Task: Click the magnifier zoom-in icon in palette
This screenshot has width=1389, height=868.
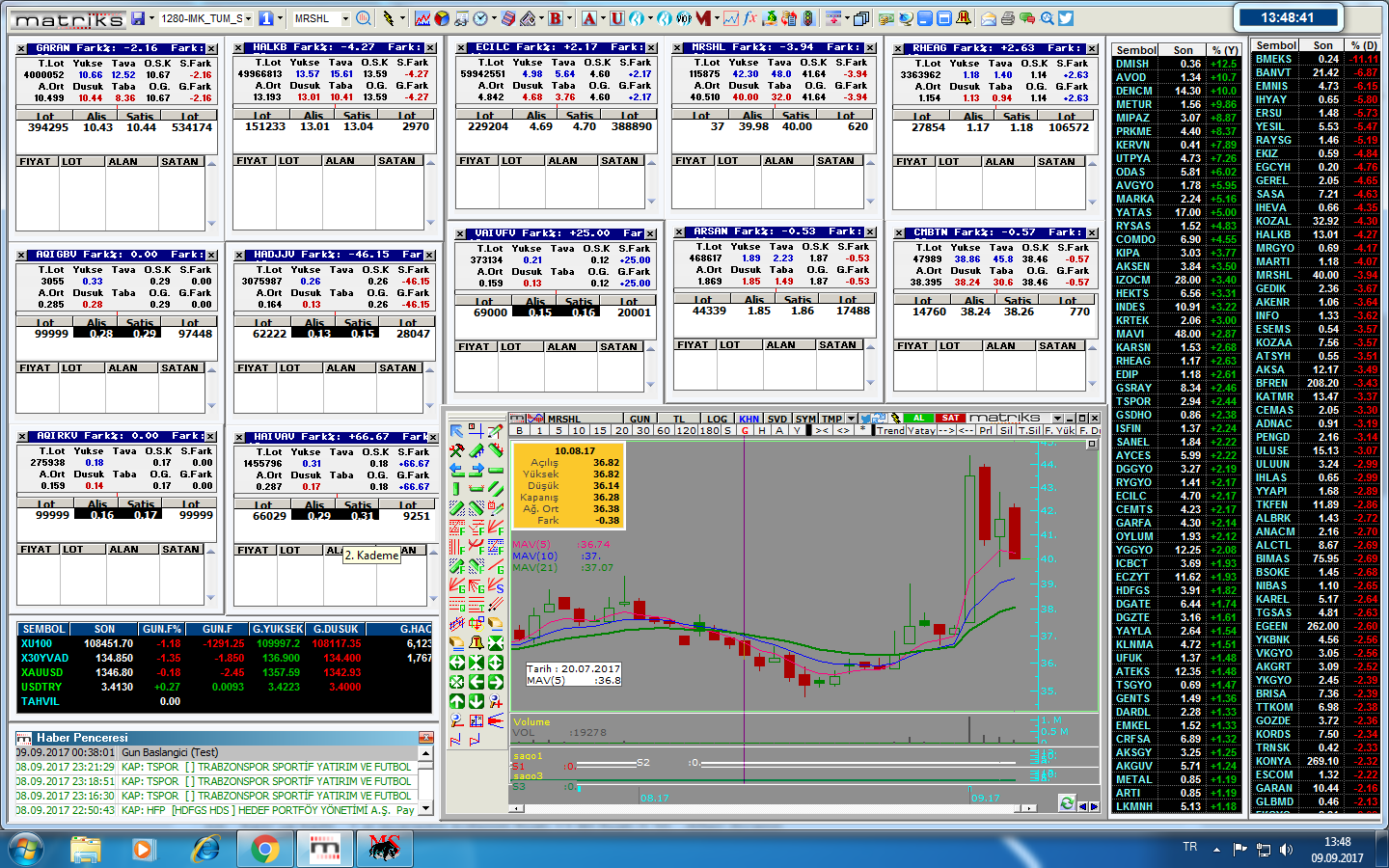Action: (x=496, y=700)
